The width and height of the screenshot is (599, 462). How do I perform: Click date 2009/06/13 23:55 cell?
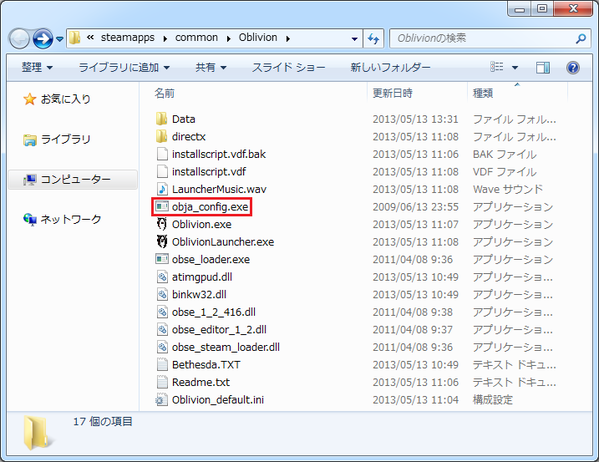[416, 207]
